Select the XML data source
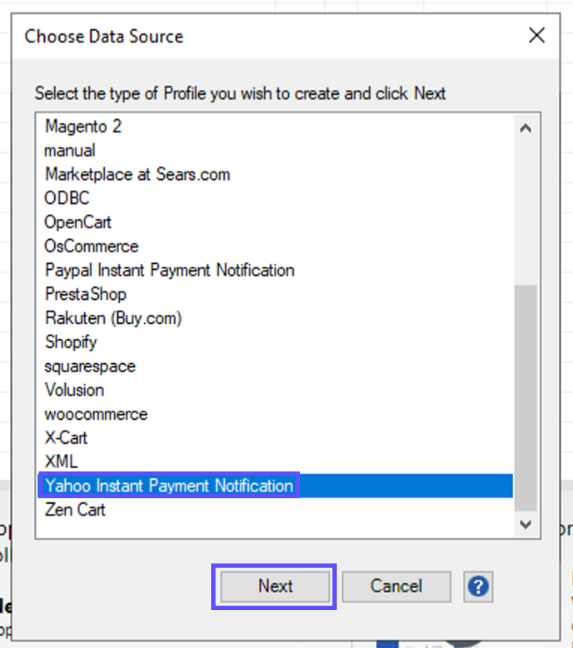This screenshot has width=573, height=648. 61,462
